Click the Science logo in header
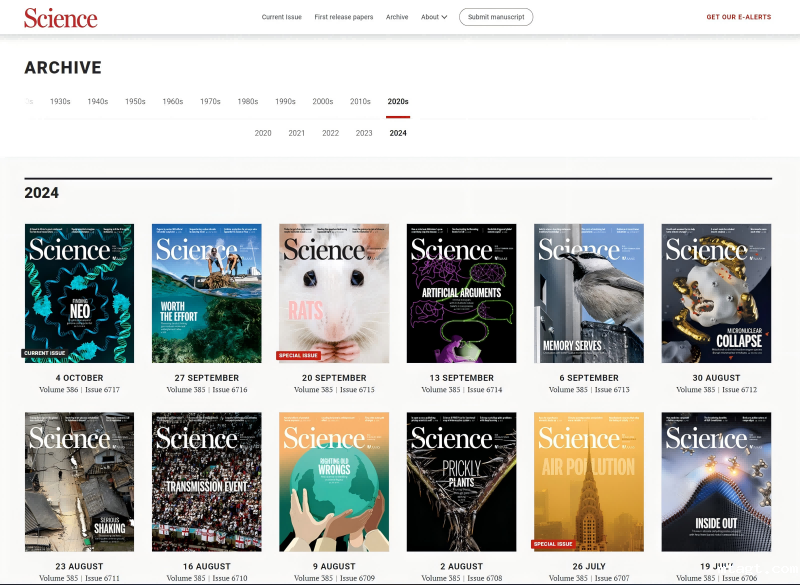The width and height of the screenshot is (800, 585). coord(60,17)
